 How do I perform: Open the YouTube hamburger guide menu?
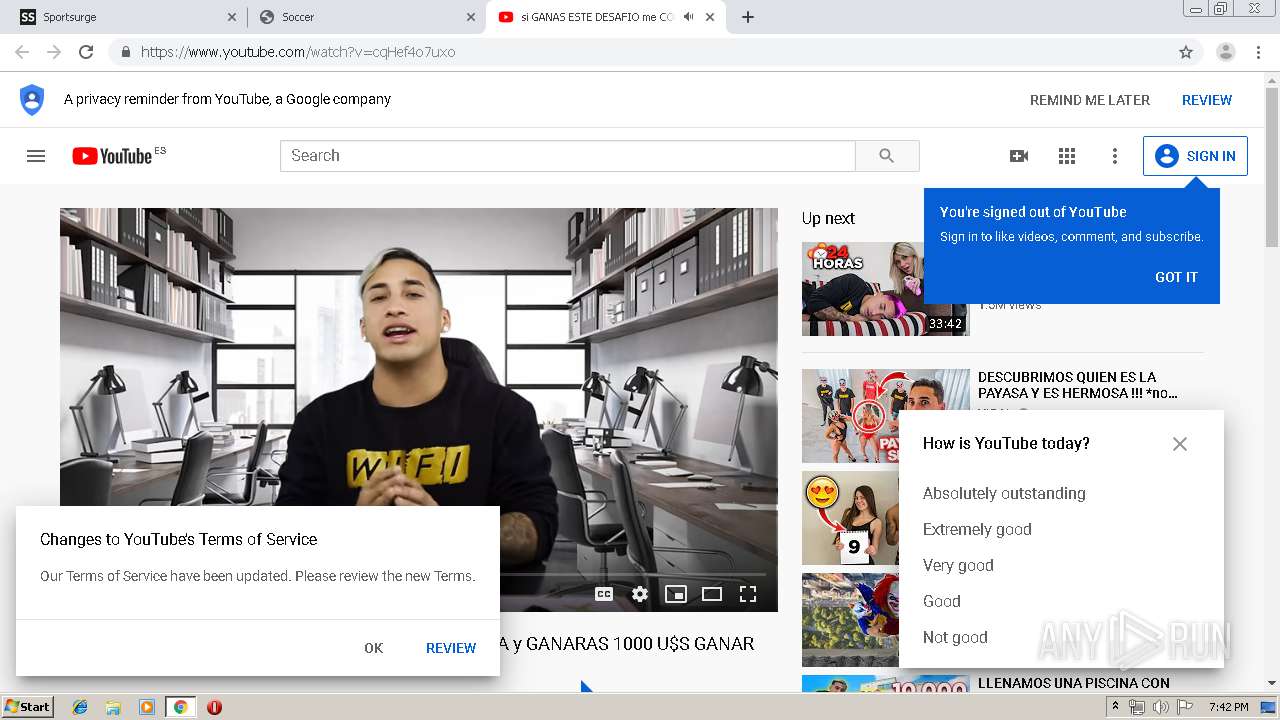click(36, 156)
